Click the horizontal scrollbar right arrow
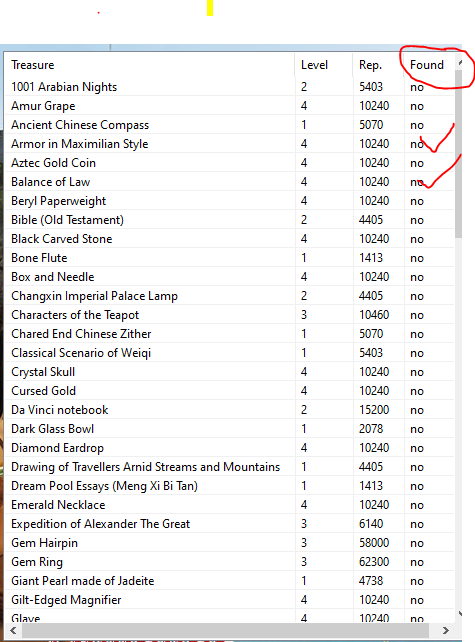Viewport: 475px width, 642px height. (446, 630)
